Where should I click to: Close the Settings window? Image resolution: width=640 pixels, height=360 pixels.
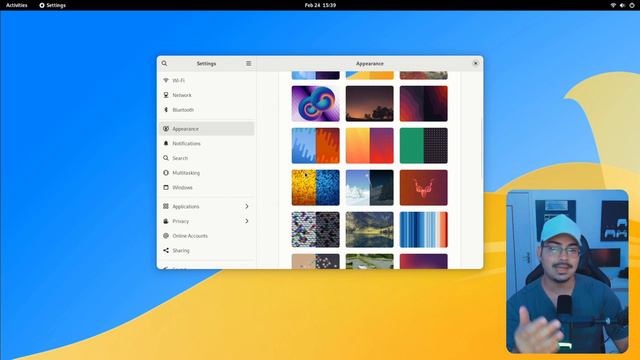point(475,63)
